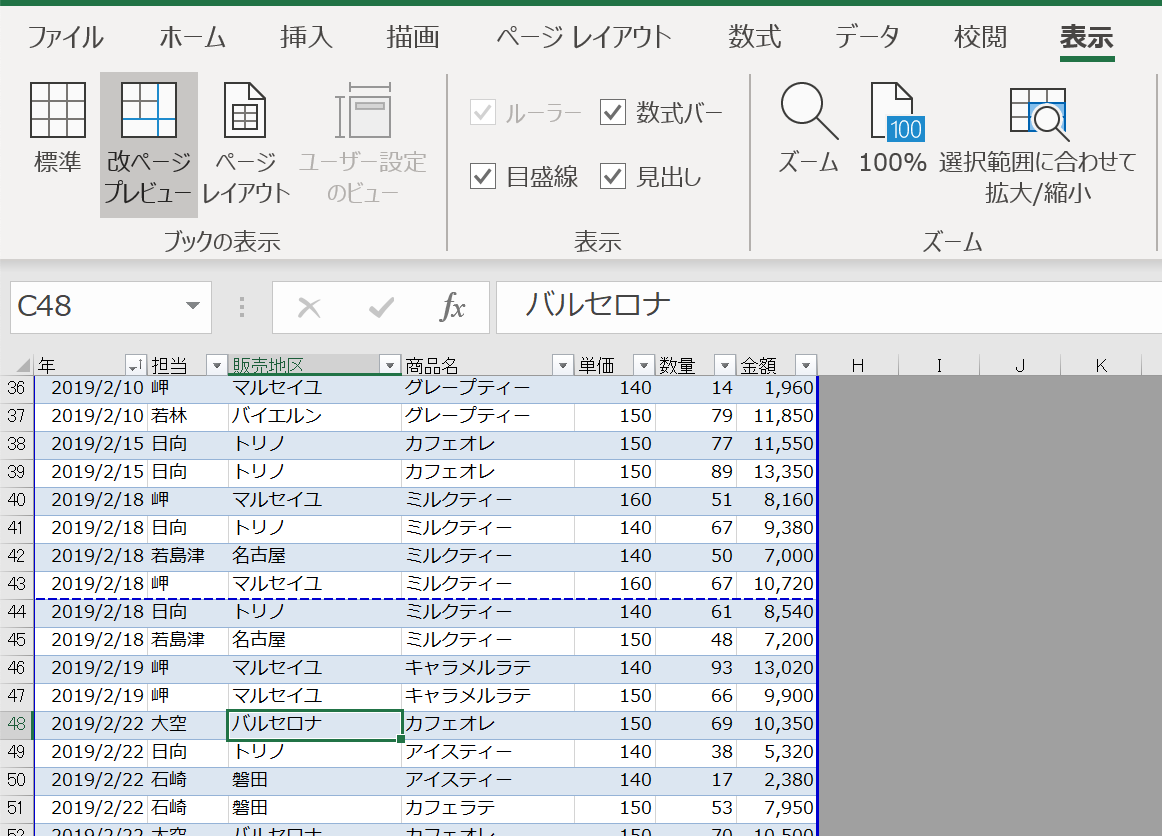Confirm entry with the checkmark icon
Screen dimensions: 1162x836
click(381, 307)
